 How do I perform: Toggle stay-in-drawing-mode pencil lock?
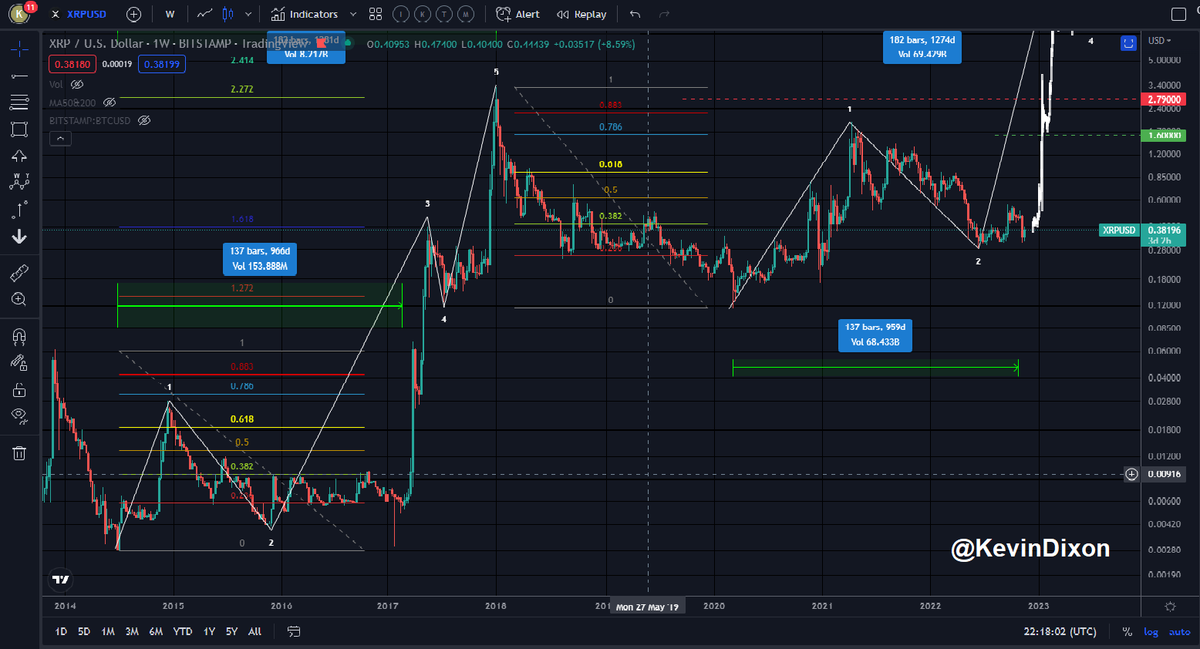[19, 363]
